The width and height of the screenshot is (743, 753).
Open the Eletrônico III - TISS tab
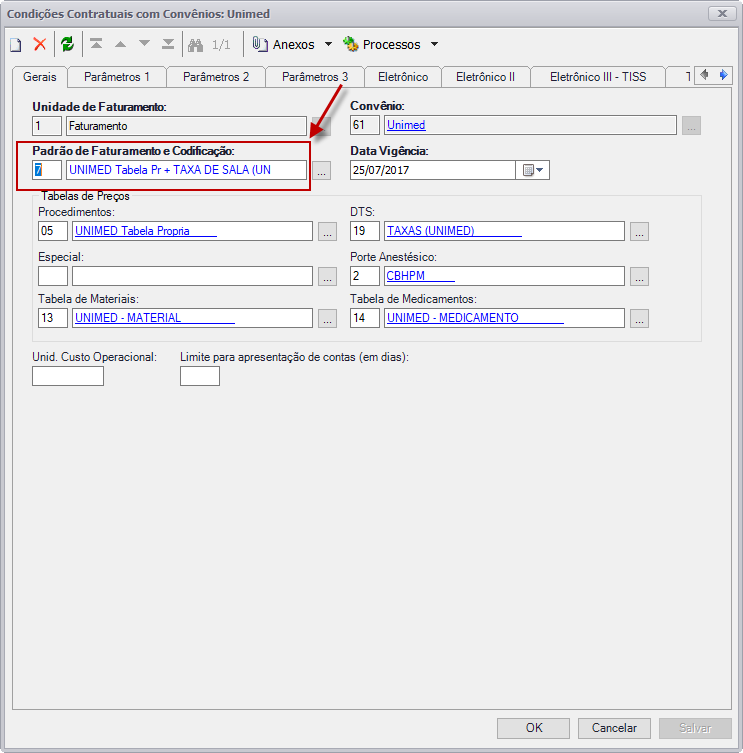pos(598,77)
